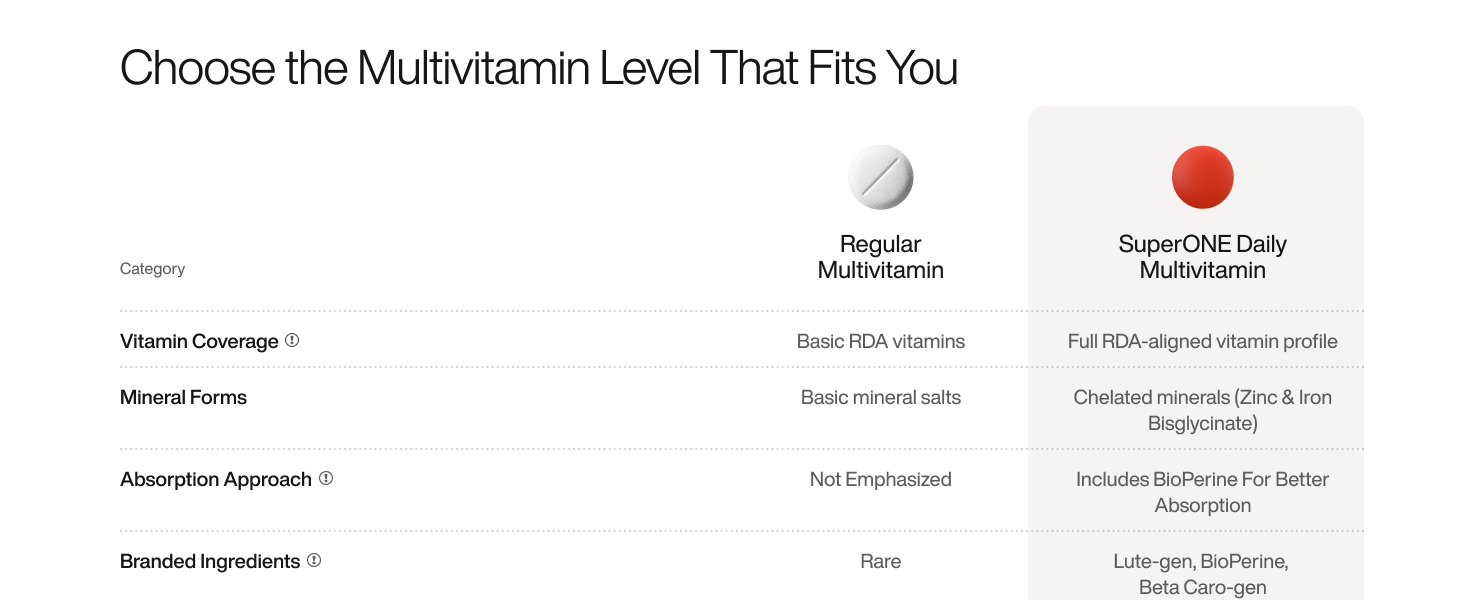Click the 'Not Emphasized' cell
The width and height of the screenshot is (1484, 600).
pos(881,479)
